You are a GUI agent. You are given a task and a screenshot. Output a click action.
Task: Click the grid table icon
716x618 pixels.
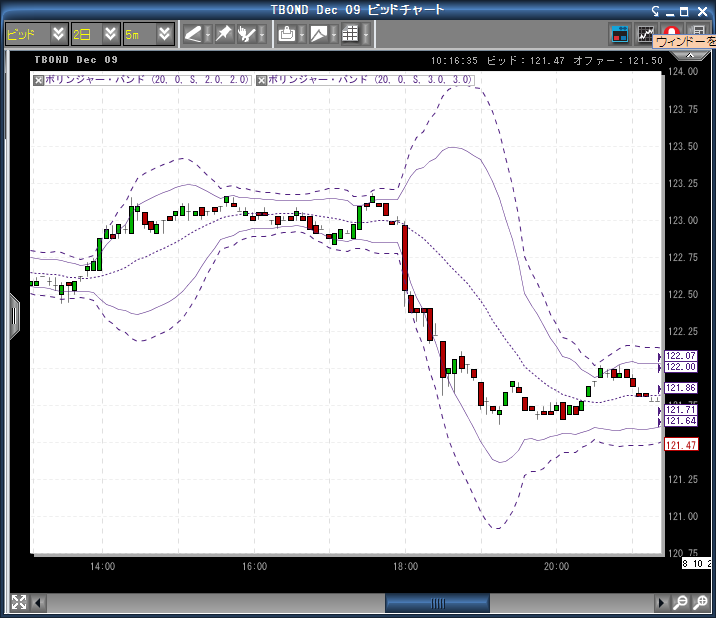pos(350,34)
